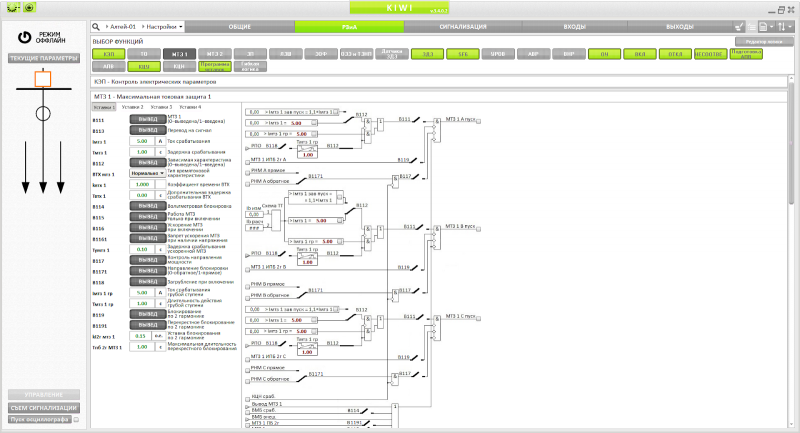Switch to the ВЫХОДЫ tab

(680, 27)
